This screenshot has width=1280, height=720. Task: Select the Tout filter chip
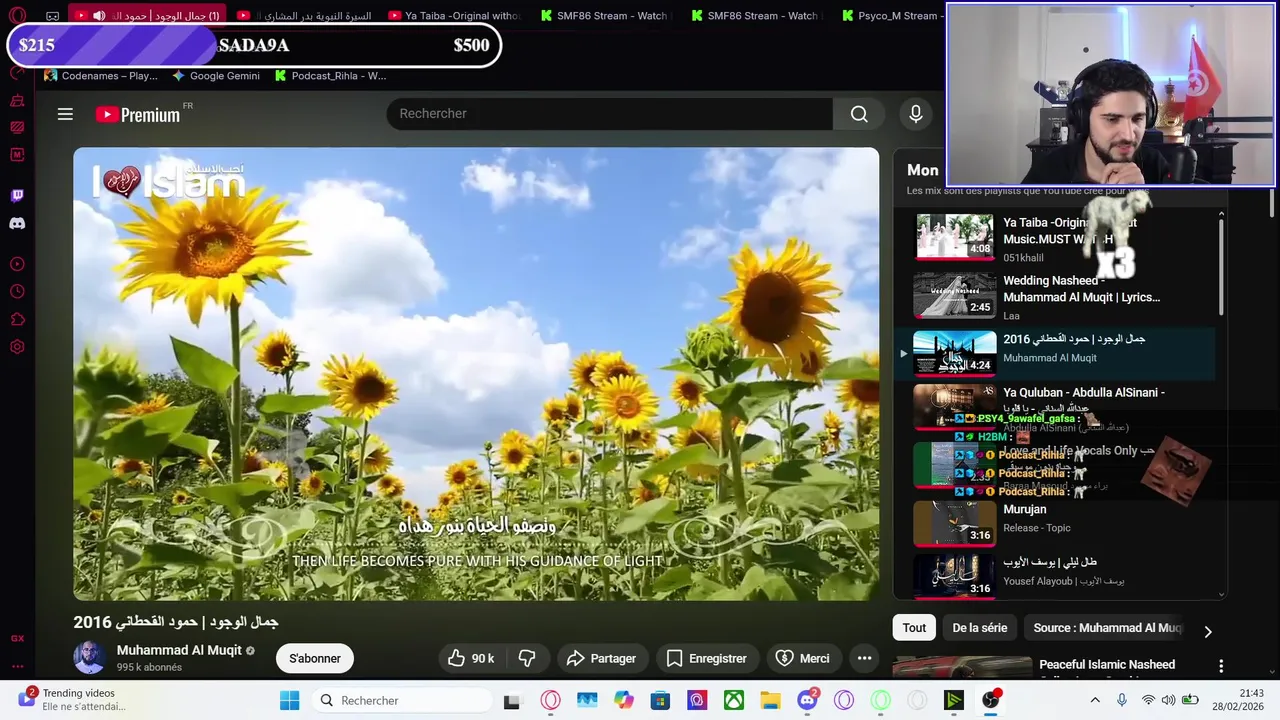click(x=914, y=628)
